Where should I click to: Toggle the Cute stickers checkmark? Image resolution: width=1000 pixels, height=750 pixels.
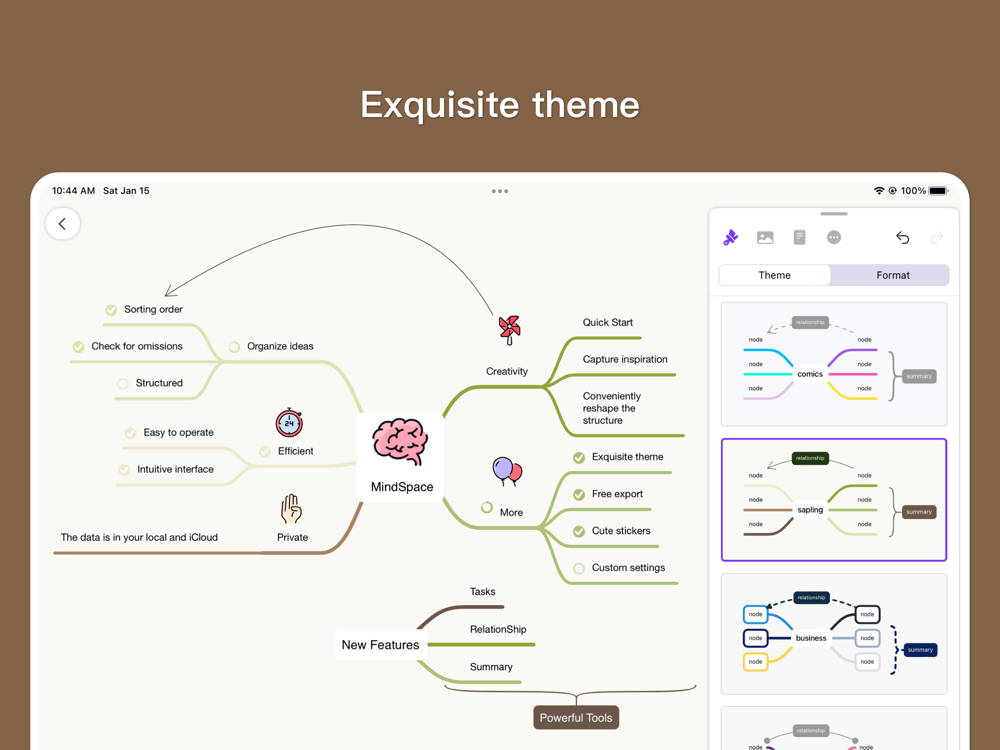point(579,531)
